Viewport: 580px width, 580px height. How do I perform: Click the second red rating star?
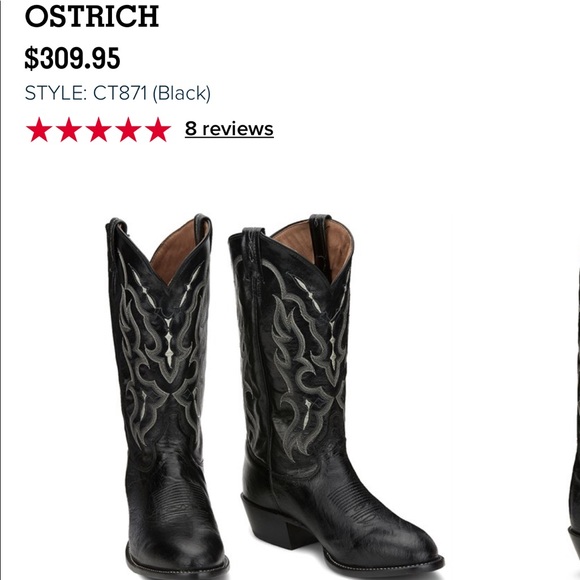click(x=69, y=129)
